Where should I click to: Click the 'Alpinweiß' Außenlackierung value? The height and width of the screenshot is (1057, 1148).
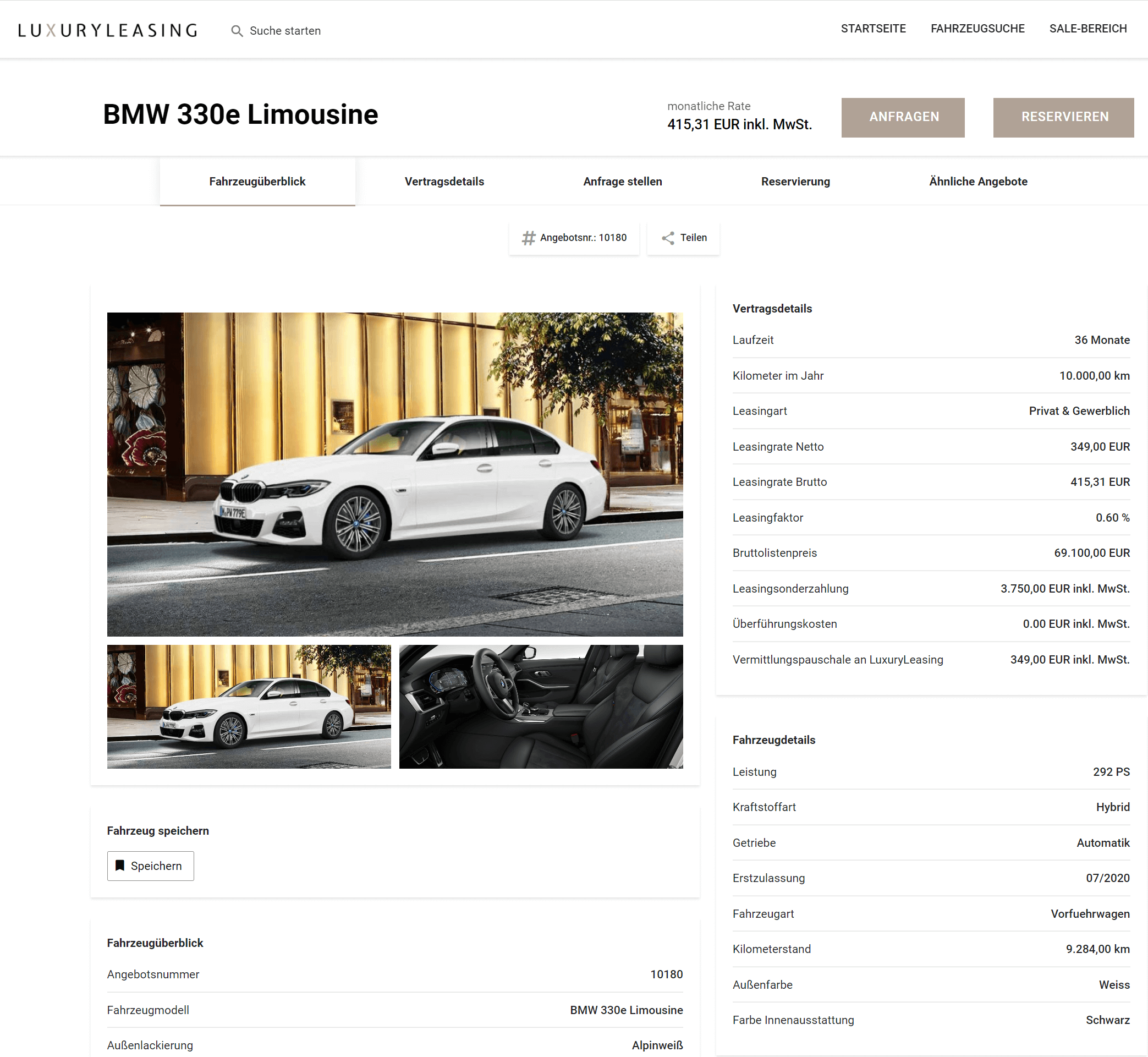coord(657,1045)
